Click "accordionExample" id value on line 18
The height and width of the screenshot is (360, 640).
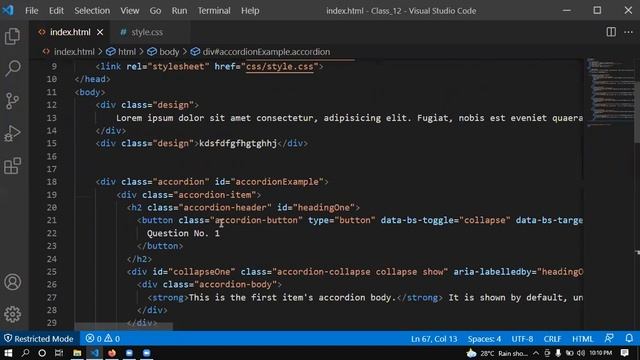click(x=277, y=182)
